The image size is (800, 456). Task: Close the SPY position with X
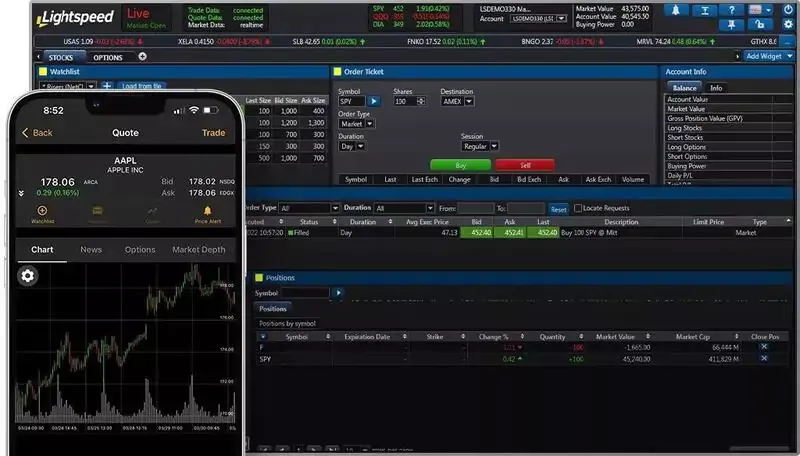[x=764, y=359]
